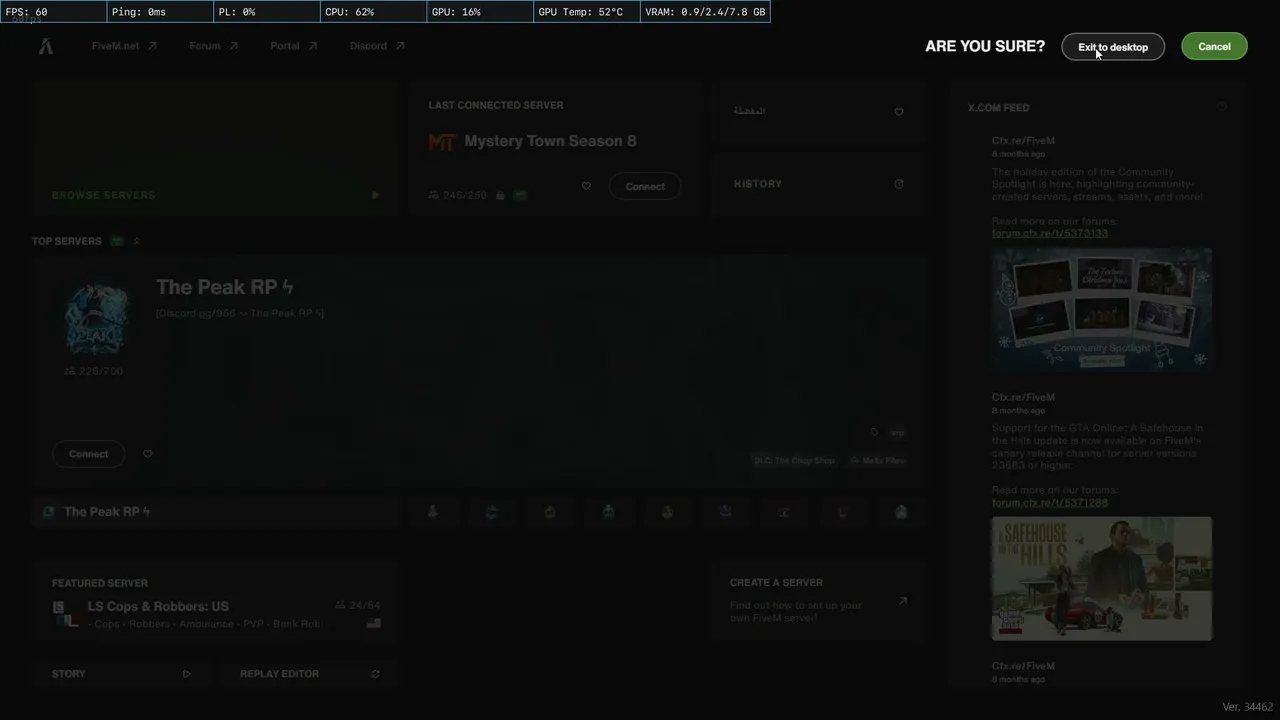
Task: Click the arrow icon on Create a Server
Action: coord(903,601)
